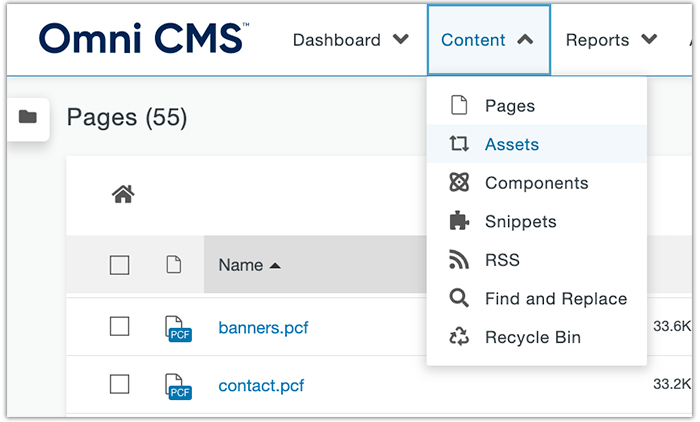Viewport: 700px width, 422px height.
Task: Select Snippets from Content menu
Action: (537, 221)
